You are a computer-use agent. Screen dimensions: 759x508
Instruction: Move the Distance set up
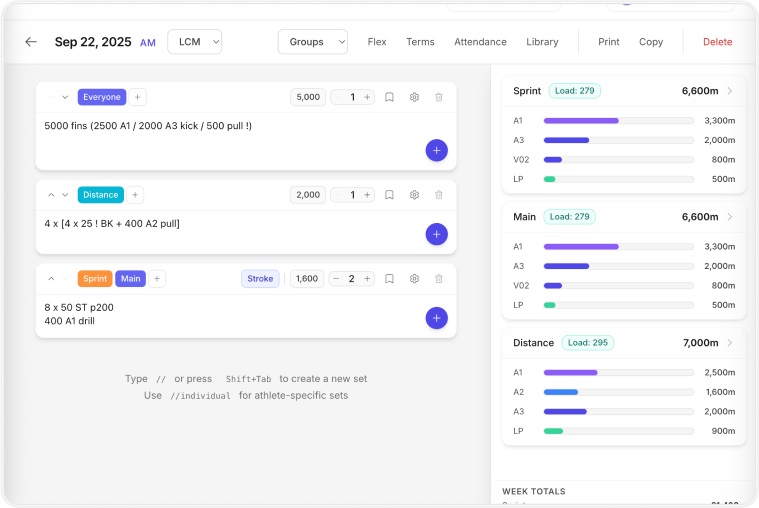(50, 195)
